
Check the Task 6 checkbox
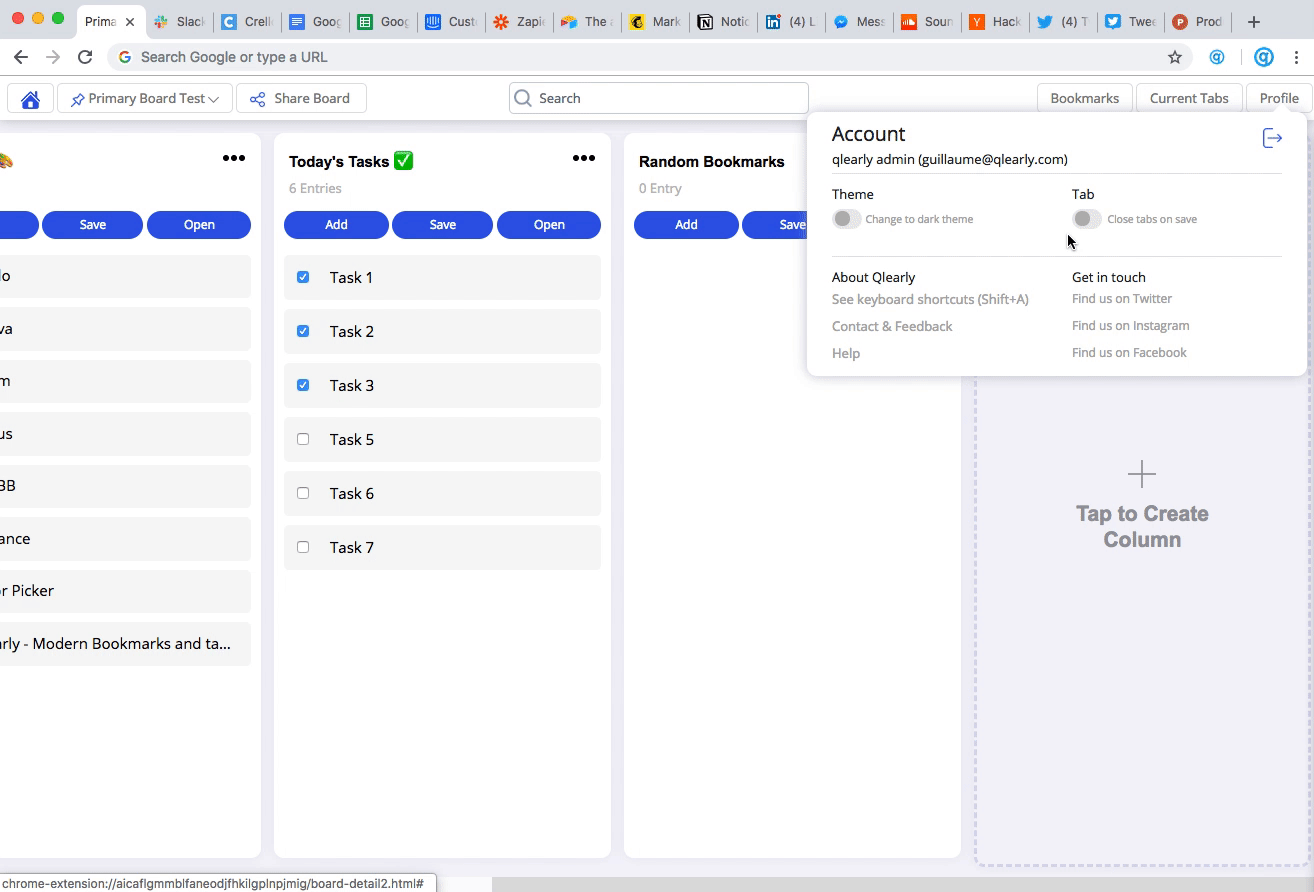(303, 493)
